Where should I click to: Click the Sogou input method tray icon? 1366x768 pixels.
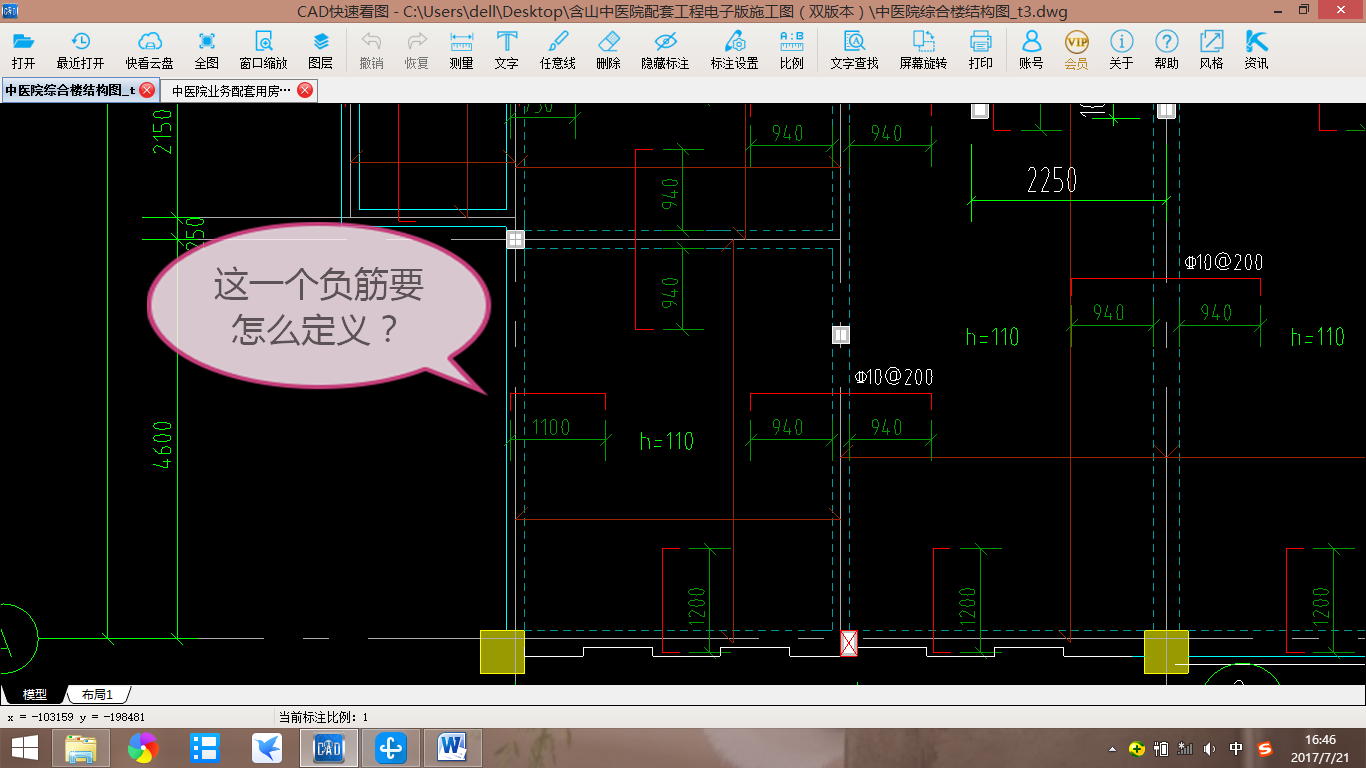[x=1265, y=748]
